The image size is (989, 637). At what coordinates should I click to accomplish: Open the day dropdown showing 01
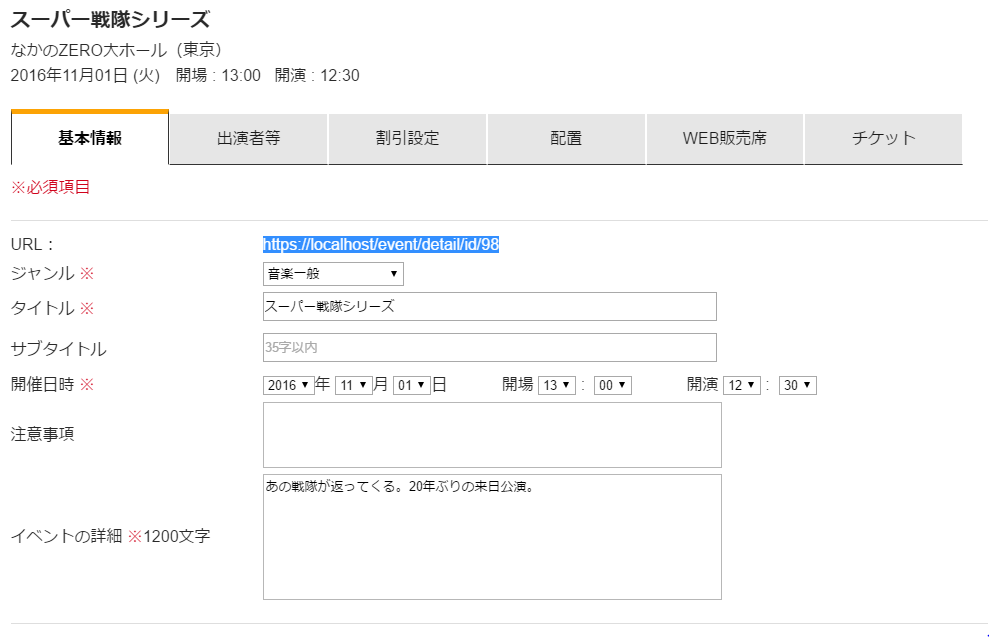click(x=413, y=384)
